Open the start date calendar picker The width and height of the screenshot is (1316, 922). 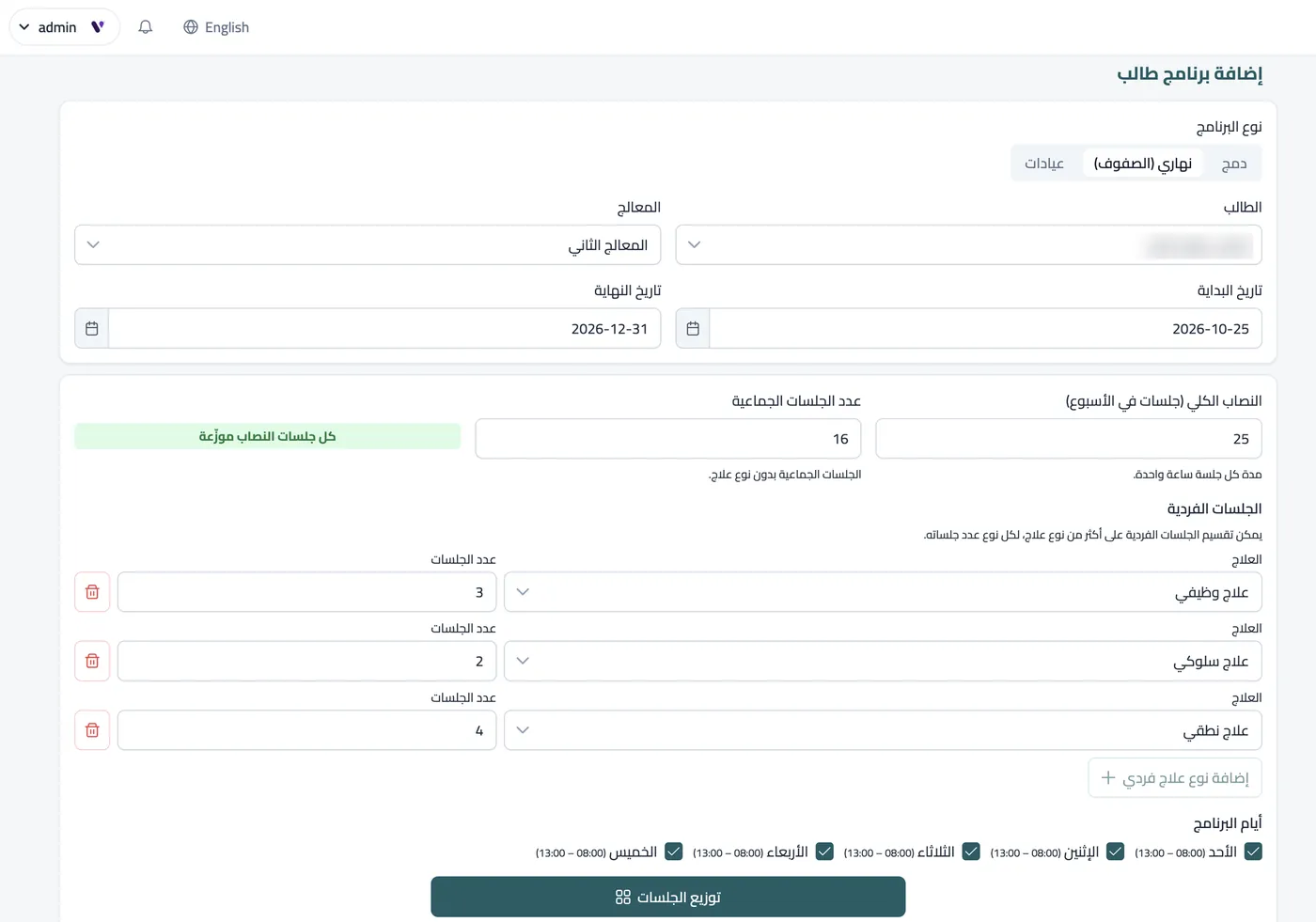coord(693,329)
